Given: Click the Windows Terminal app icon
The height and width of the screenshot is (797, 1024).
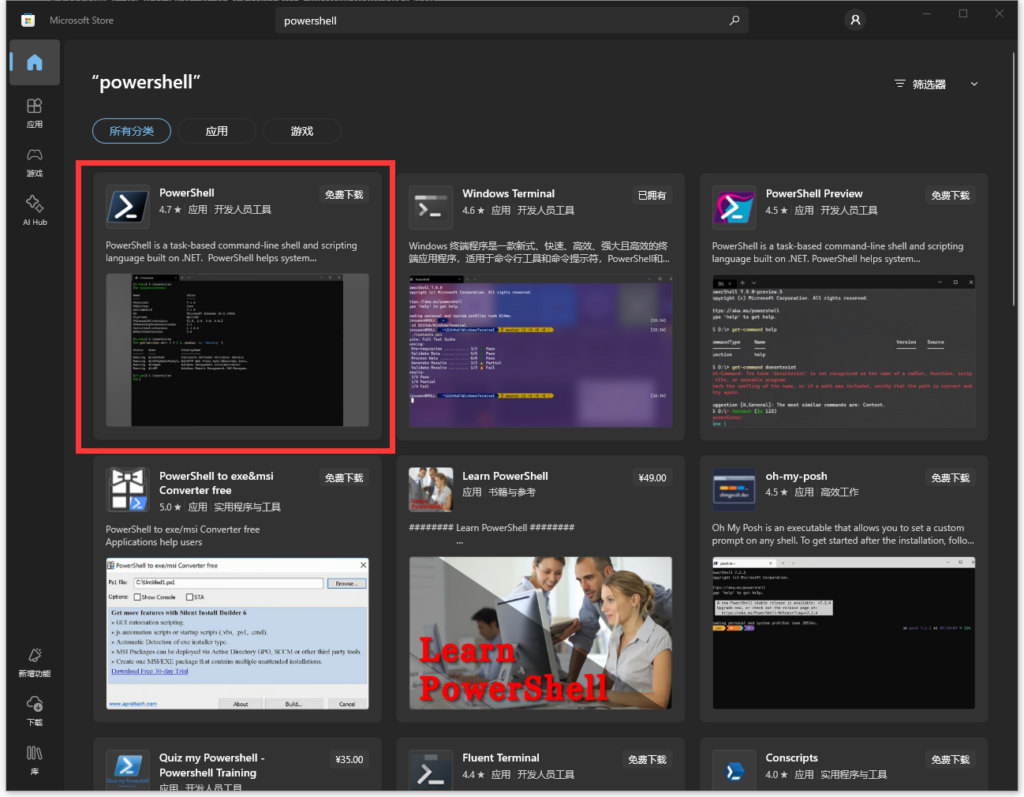Looking at the screenshot, I should click(x=430, y=208).
